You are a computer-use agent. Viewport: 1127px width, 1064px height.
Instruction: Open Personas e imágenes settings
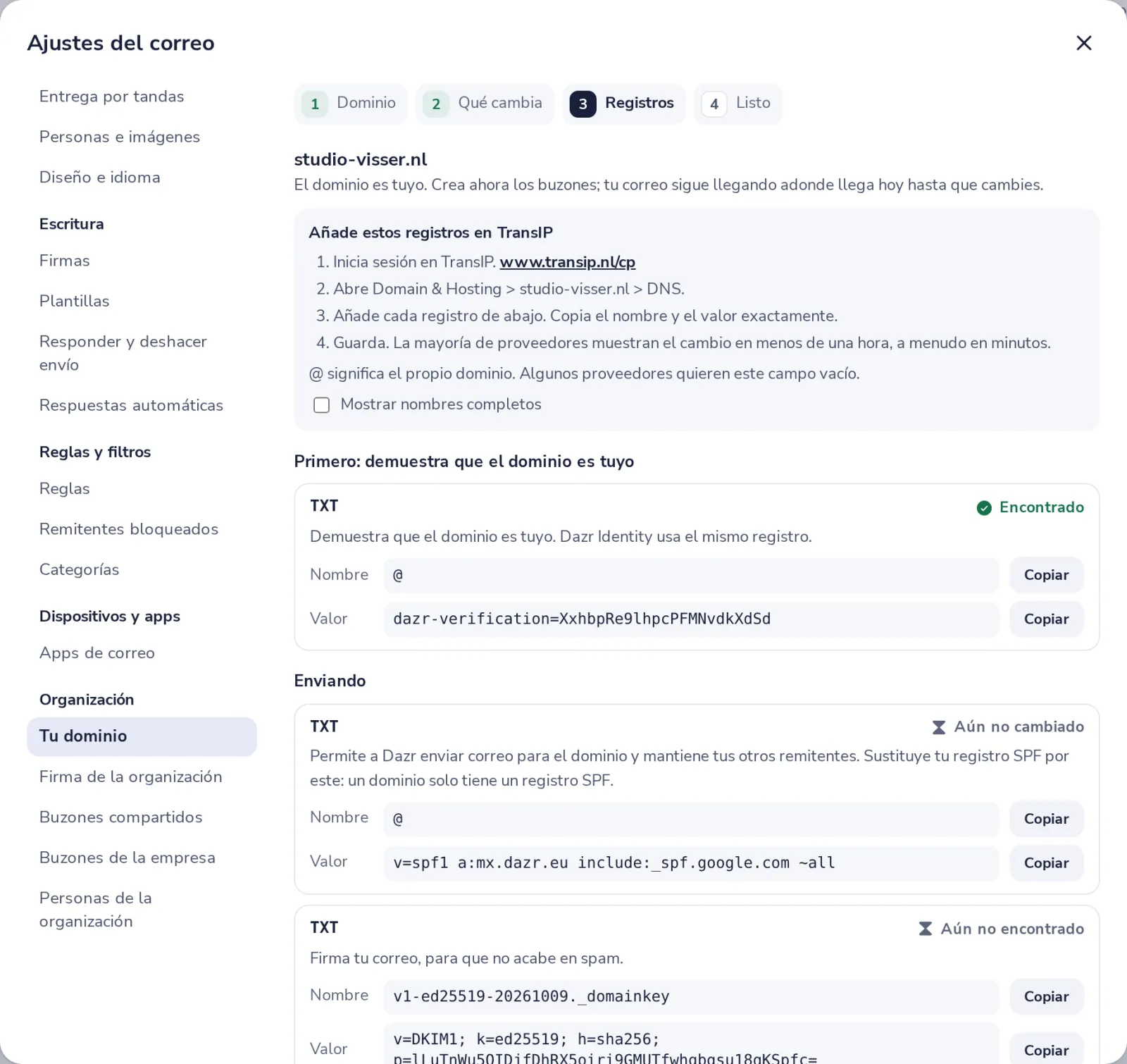pyautogui.click(x=142, y=137)
